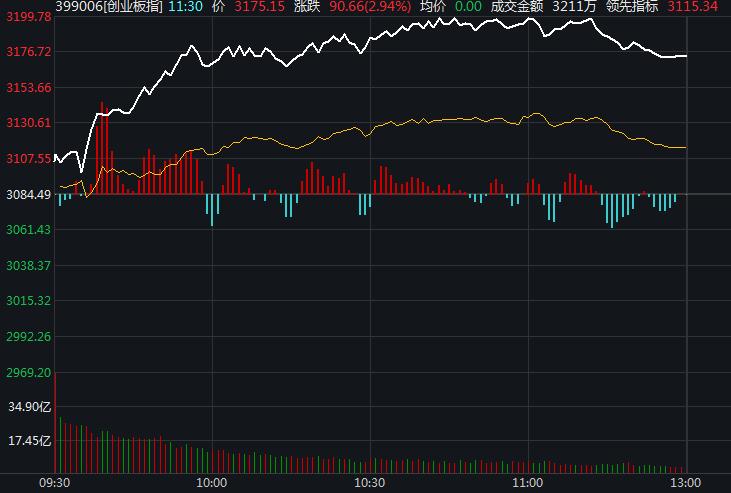Select the 11:30 timestamp in header
This screenshot has height=493, width=731.
186,6
